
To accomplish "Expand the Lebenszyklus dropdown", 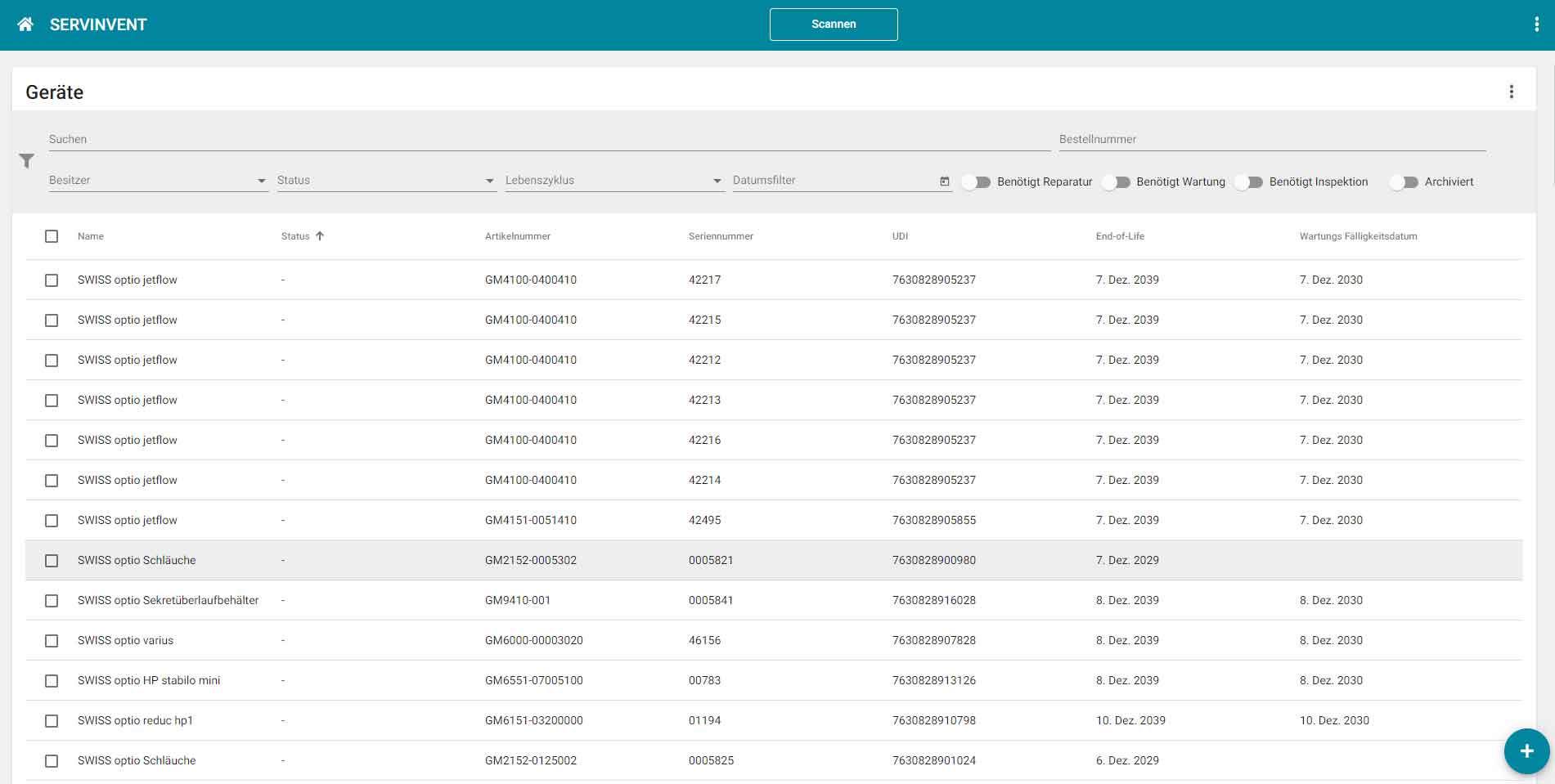I will point(613,181).
